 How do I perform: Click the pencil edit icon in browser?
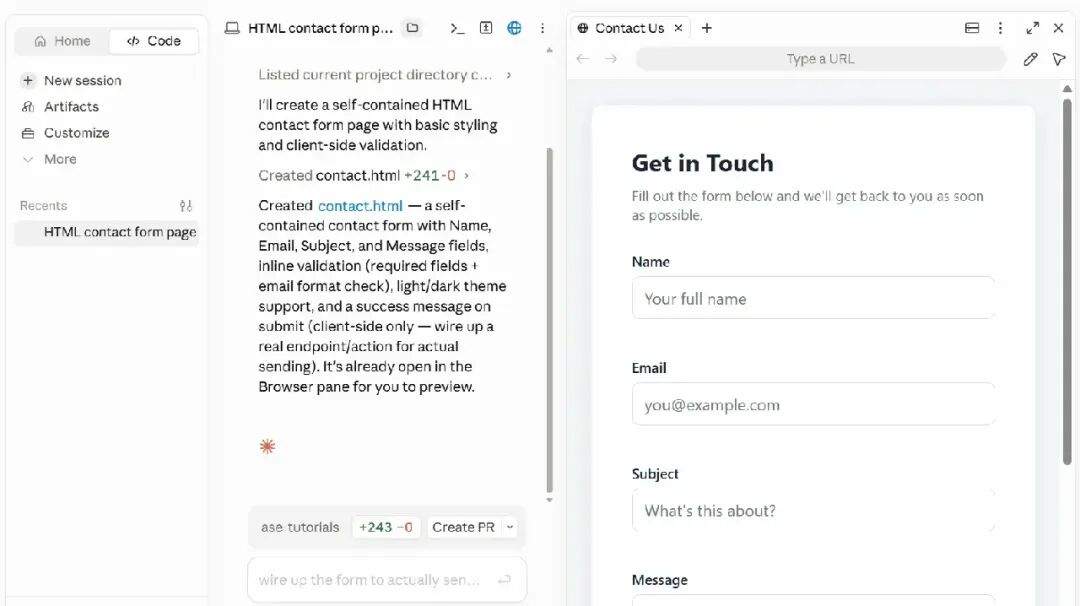coord(1030,59)
